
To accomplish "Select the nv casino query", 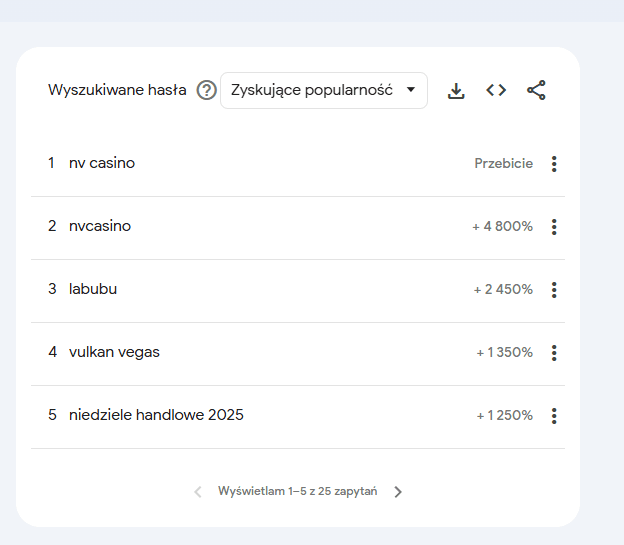I will click(x=102, y=163).
